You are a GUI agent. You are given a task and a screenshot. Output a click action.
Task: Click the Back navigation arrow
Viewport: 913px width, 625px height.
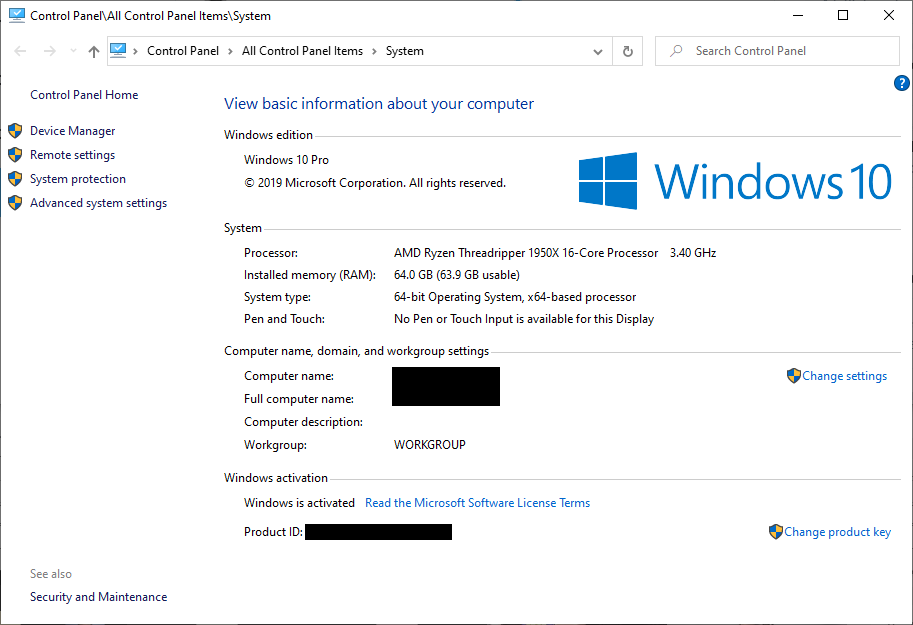pos(20,51)
